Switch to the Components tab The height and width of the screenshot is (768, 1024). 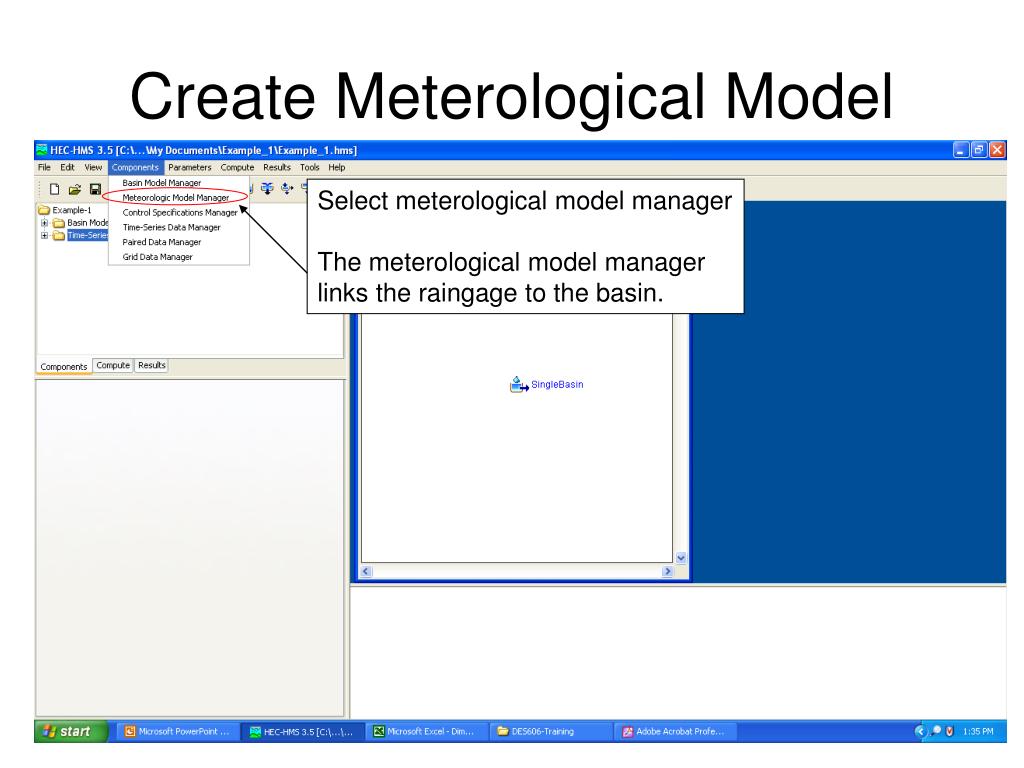coord(63,366)
